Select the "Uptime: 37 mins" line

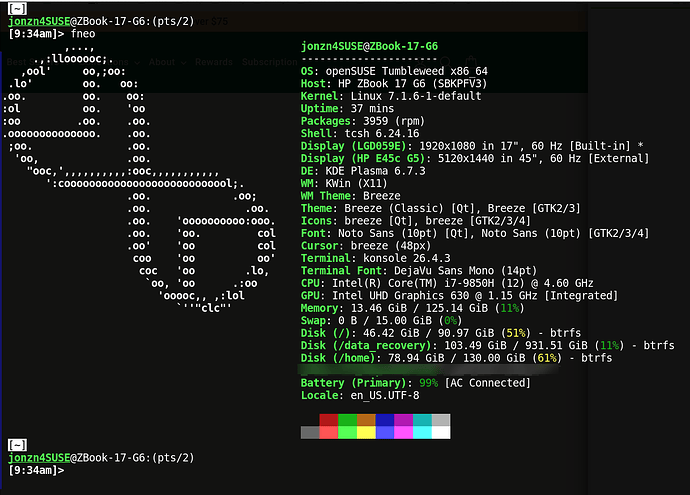coord(347,109)
